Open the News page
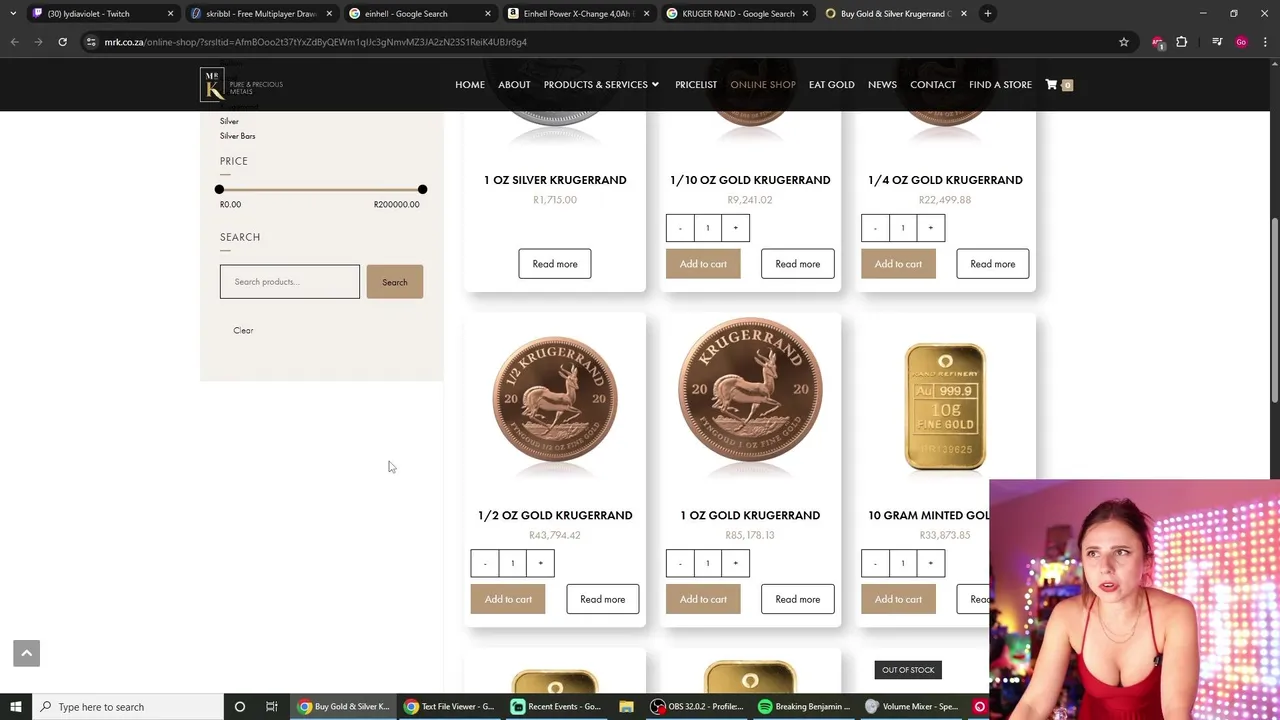The image size is (1280, 720). (x=882, y=85)
